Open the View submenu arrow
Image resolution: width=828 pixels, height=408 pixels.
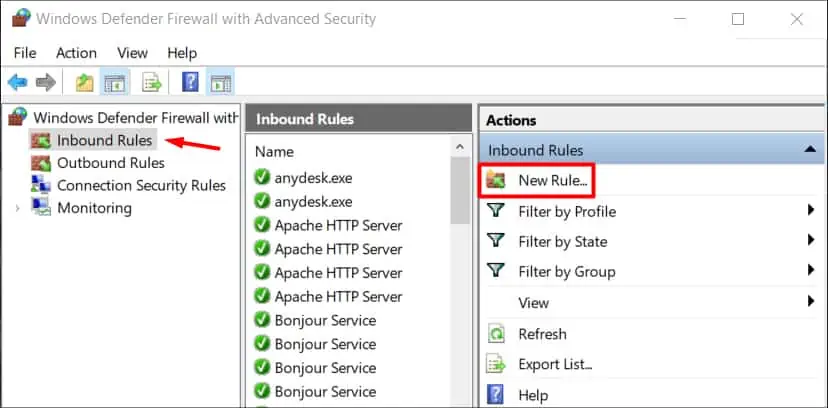tap(811, 302)
